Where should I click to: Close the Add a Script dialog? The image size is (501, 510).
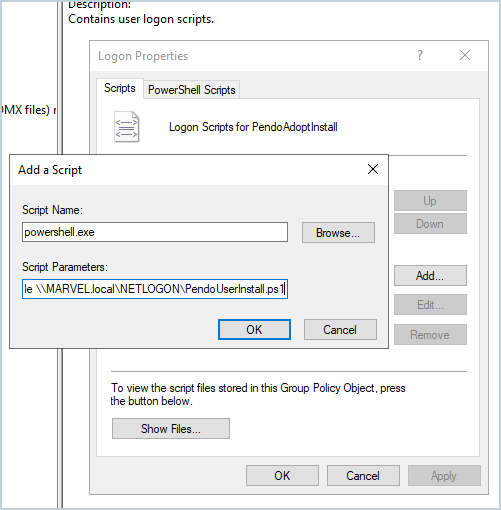(x=373, y=169)
